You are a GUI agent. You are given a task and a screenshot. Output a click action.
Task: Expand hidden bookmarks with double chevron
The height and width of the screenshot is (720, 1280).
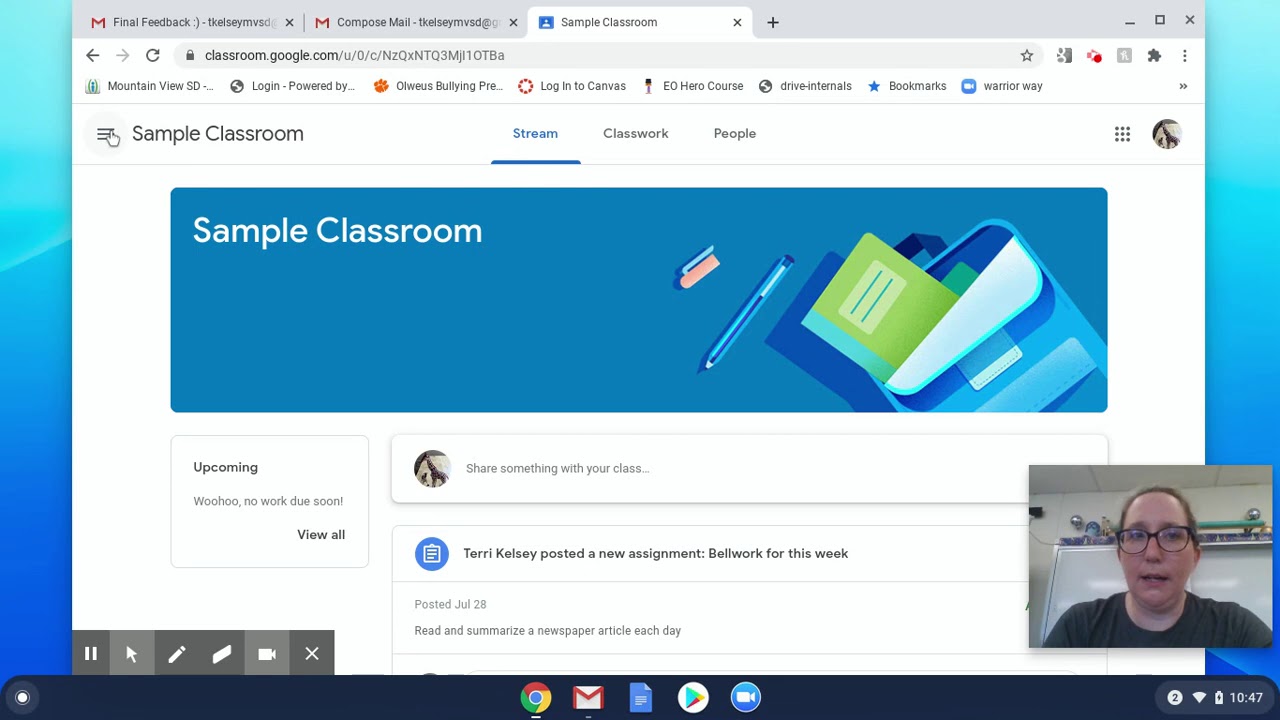tap(1183, 86)
